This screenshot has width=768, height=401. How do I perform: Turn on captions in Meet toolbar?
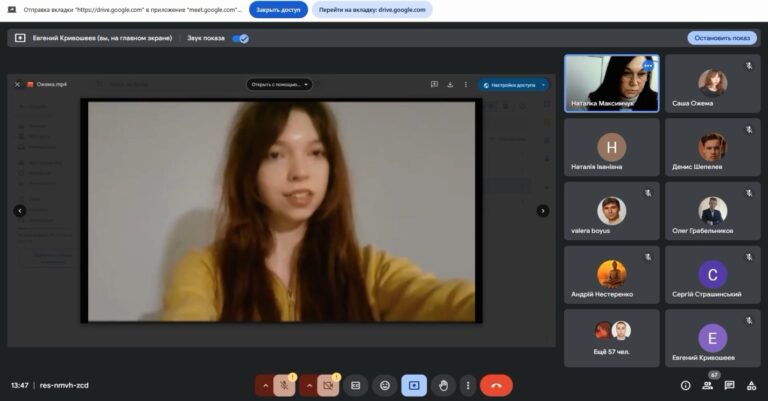pos(356,385)
